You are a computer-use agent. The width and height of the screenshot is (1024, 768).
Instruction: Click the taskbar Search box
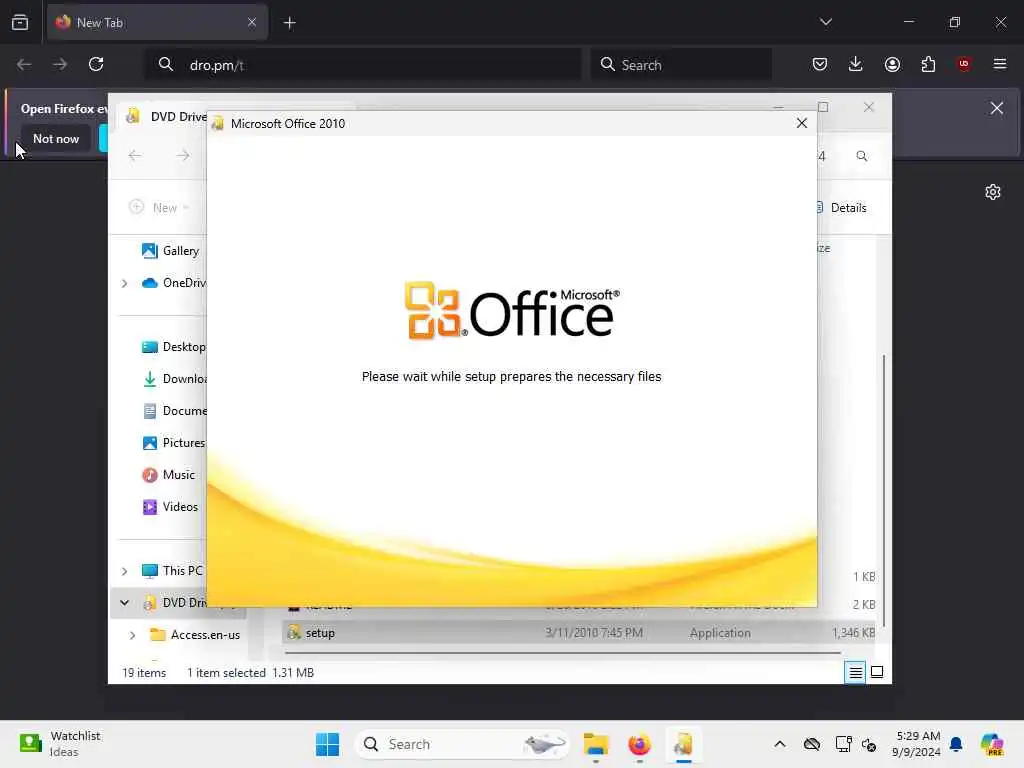pyautogui.click(x=462, y=744)
